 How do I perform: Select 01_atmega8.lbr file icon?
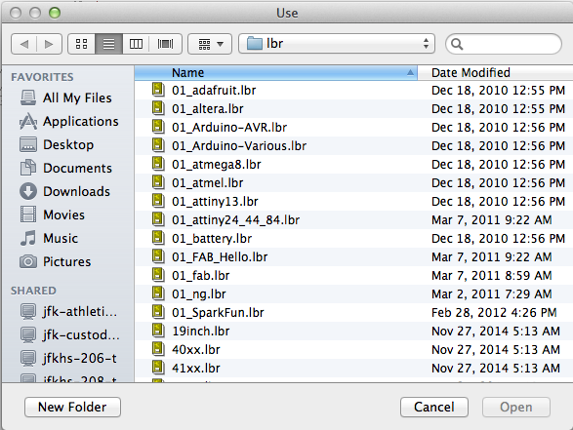click(x=158, y=164)
